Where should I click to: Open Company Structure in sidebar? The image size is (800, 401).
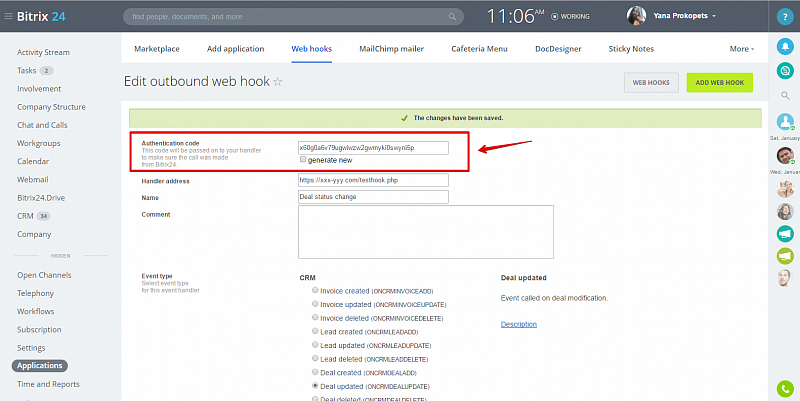tap(51, 107)
